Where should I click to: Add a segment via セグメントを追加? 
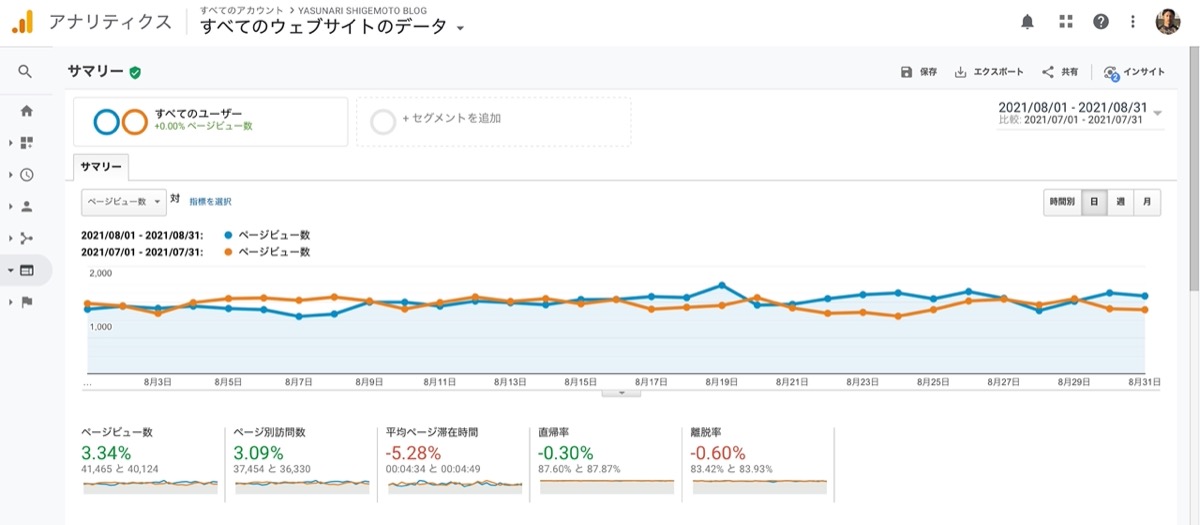(494, 122)
